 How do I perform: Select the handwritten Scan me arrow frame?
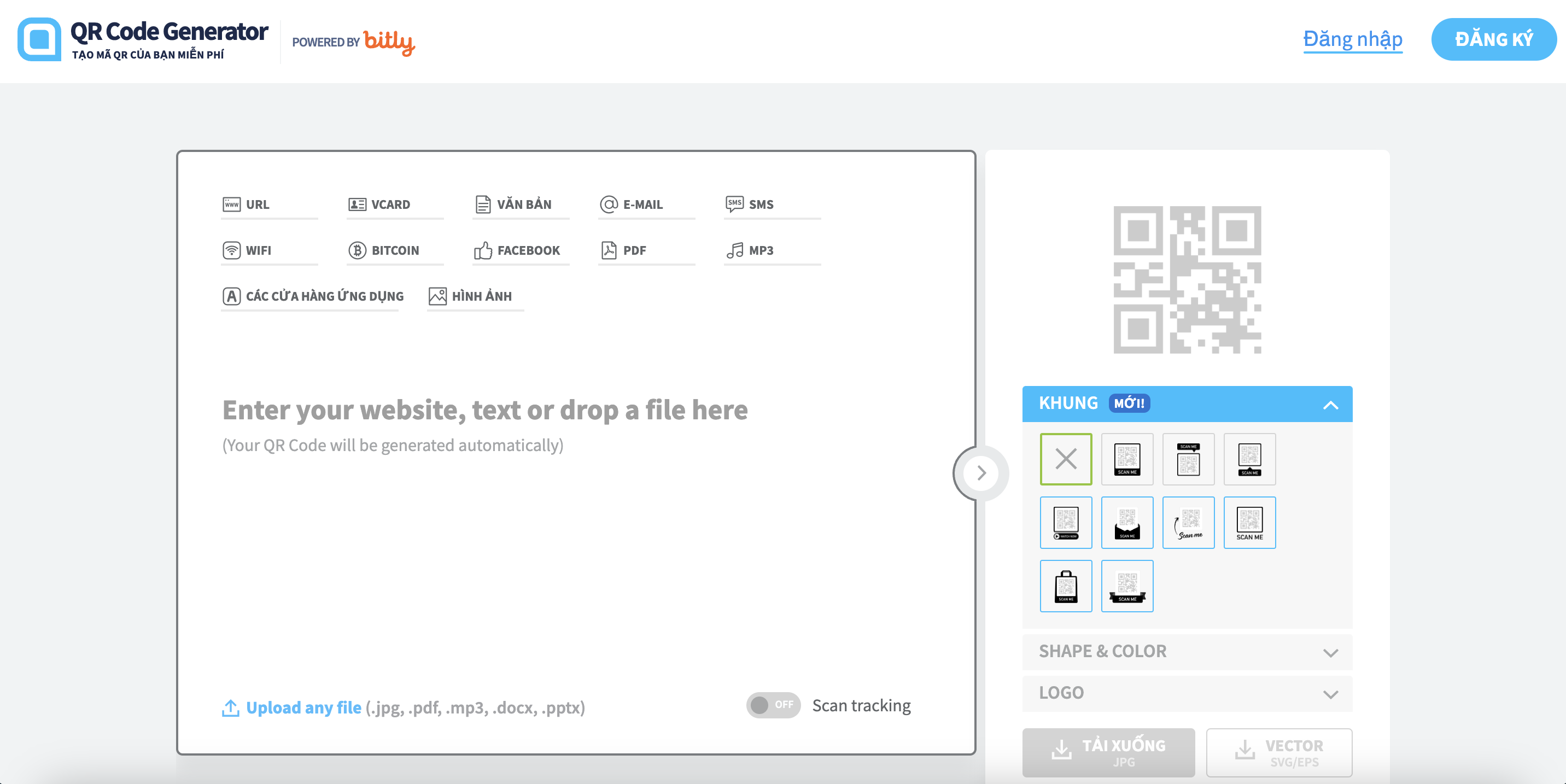pos(1189,523)
